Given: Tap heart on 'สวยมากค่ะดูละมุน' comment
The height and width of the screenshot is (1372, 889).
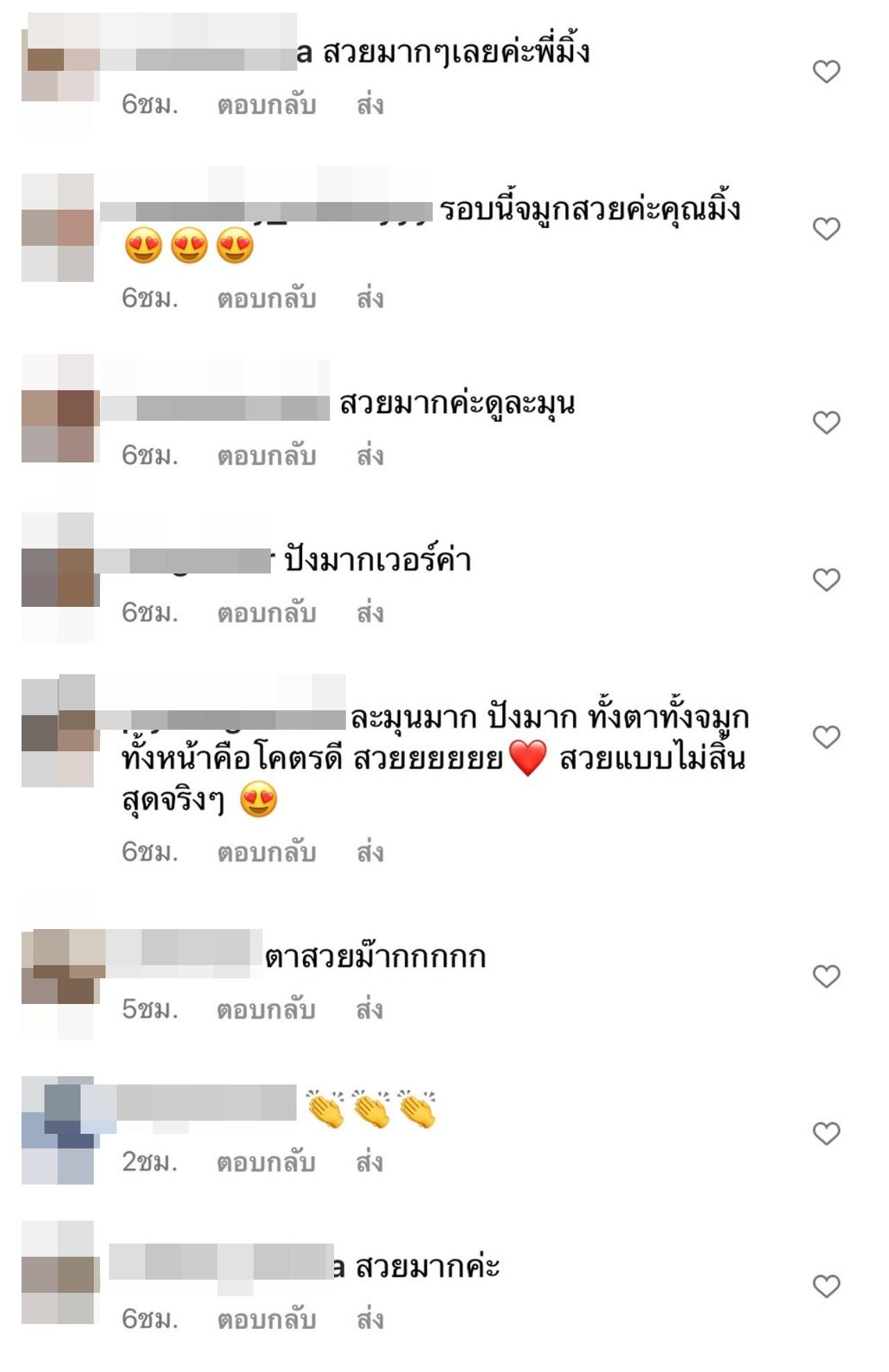Looking at the screenshot, I should tap(826, 422).
